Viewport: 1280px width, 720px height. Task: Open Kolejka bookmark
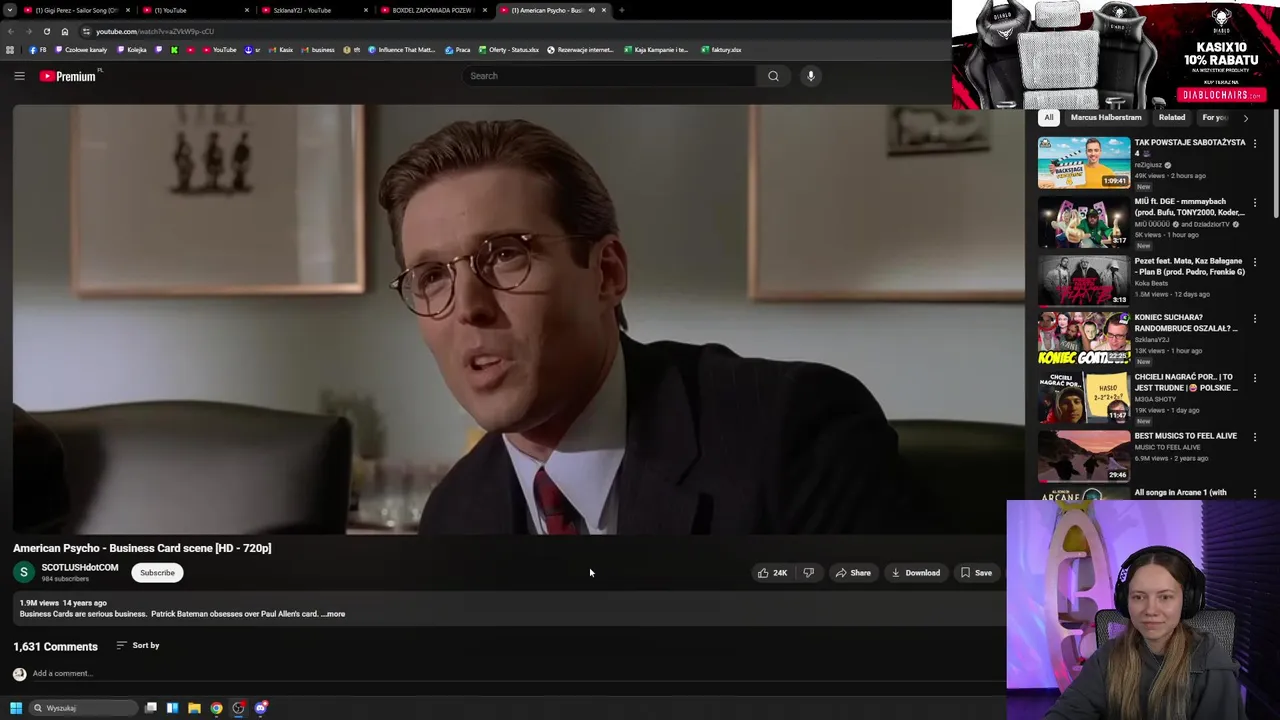click(x=132, y=50)
